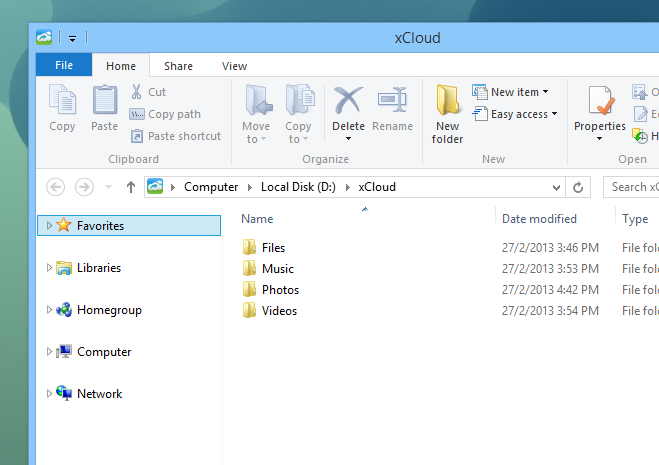
Task: Go up one folder level
Action: point(131,187)
